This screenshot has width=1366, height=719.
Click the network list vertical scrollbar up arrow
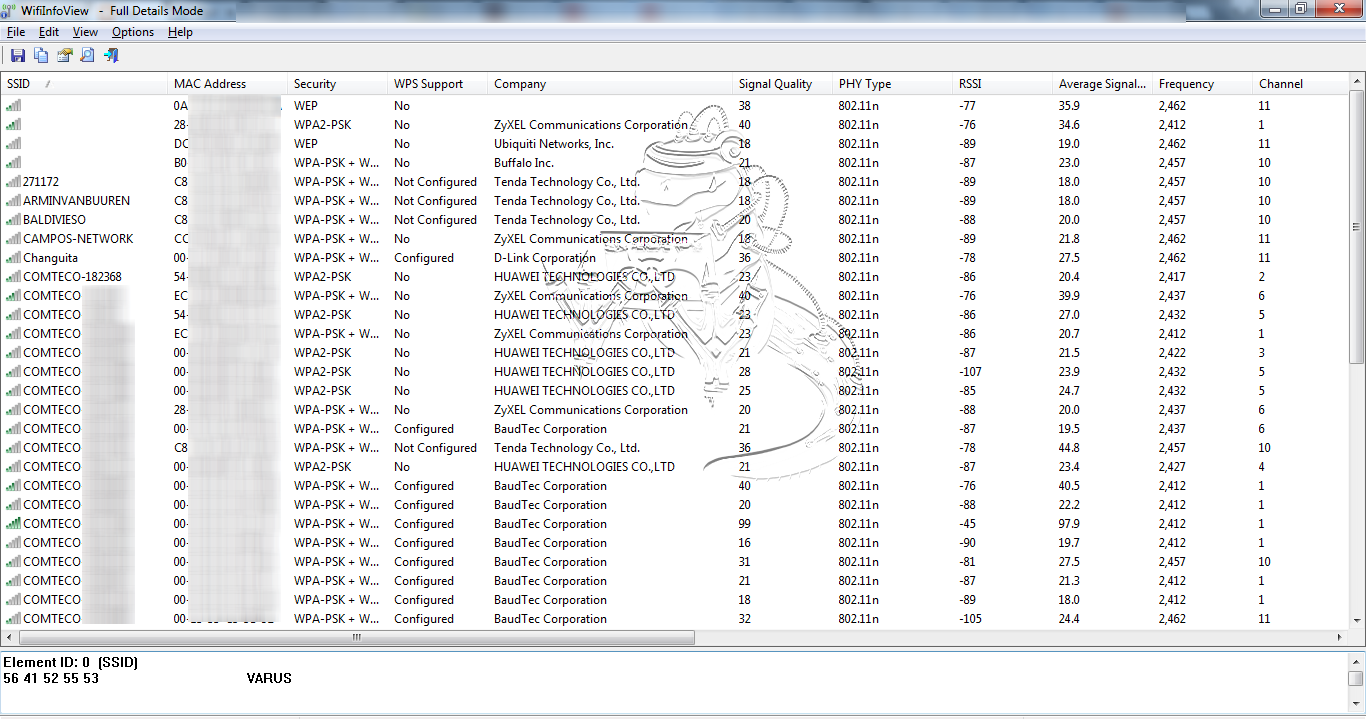click(1357, 81)
